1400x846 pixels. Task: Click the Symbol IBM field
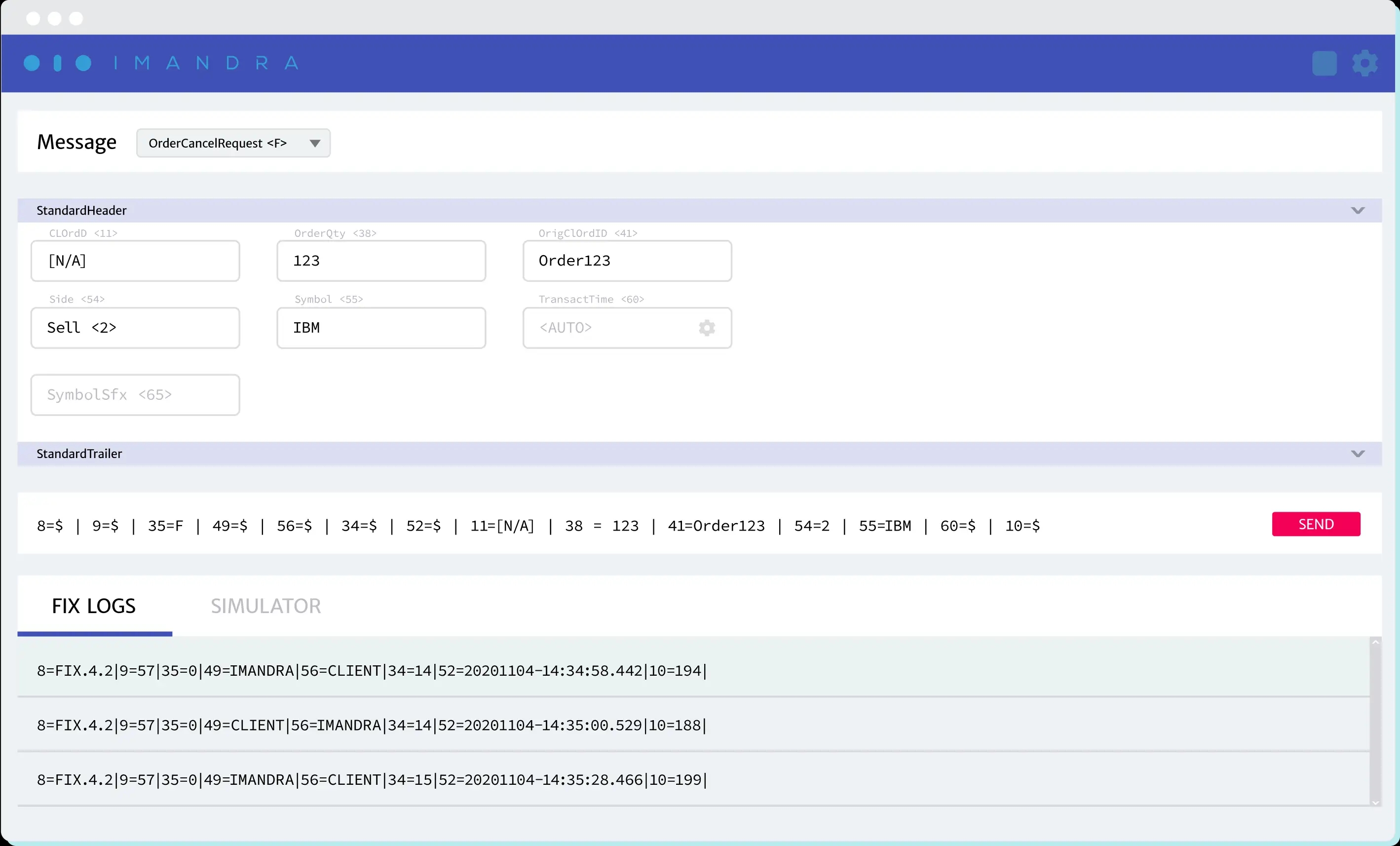click(x=380, y=328)
